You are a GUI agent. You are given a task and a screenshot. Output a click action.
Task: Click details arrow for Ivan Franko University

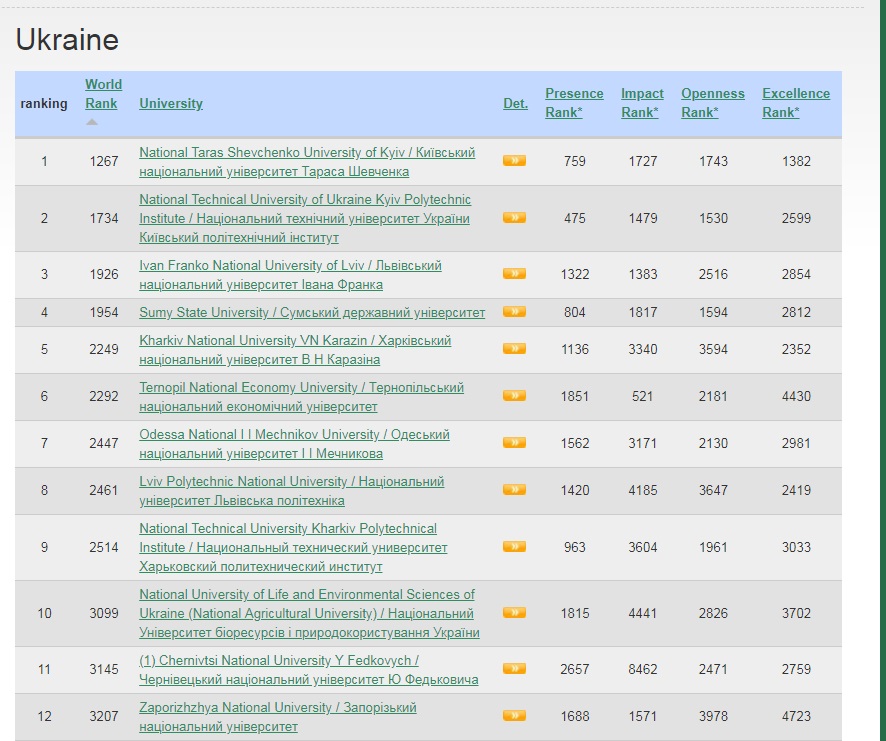[514, 274]
